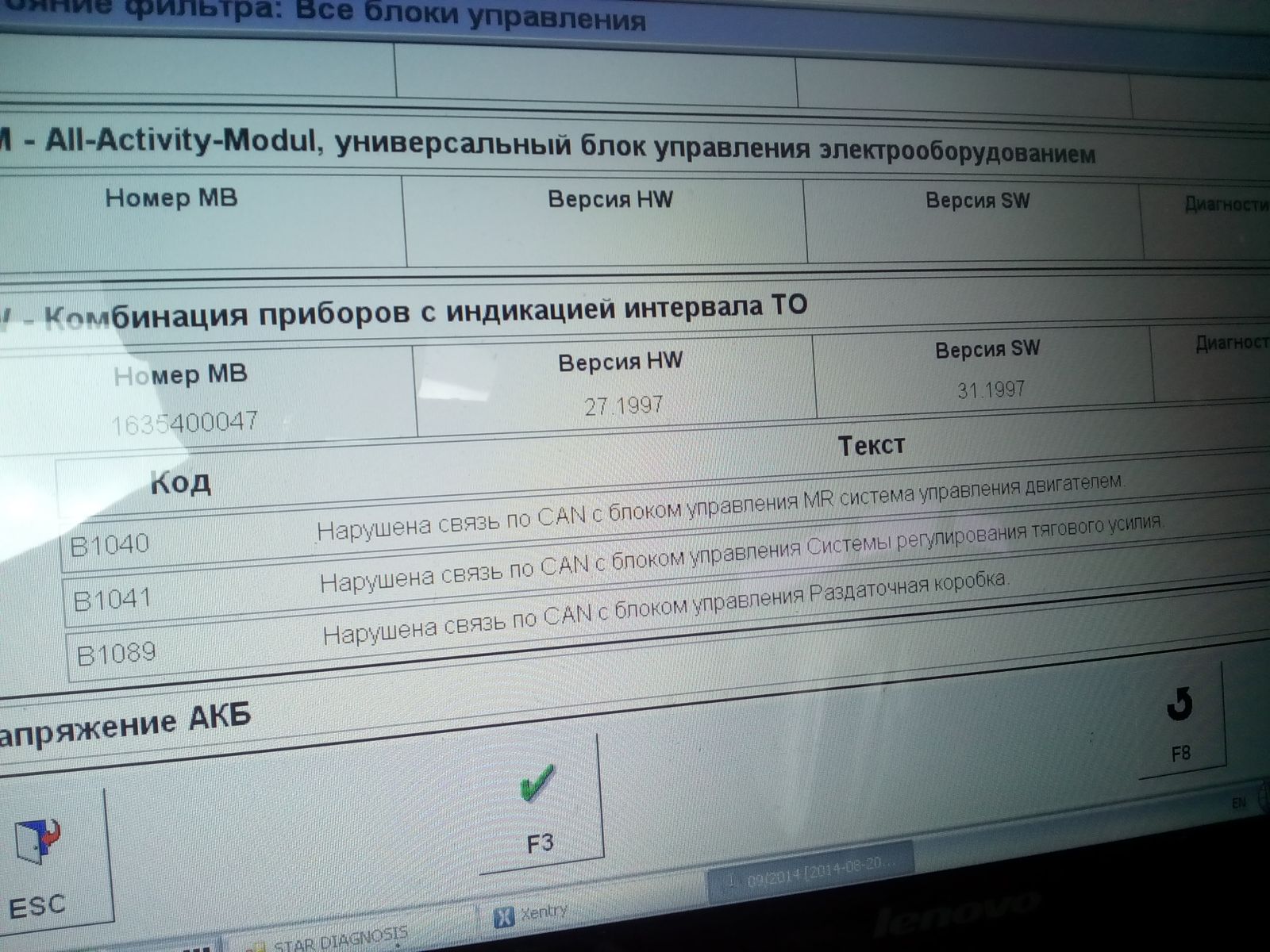The height and width of the screenshot is (952, 1270).
Task: Select MB number 1635400047
Action: (x=184, y=422)
